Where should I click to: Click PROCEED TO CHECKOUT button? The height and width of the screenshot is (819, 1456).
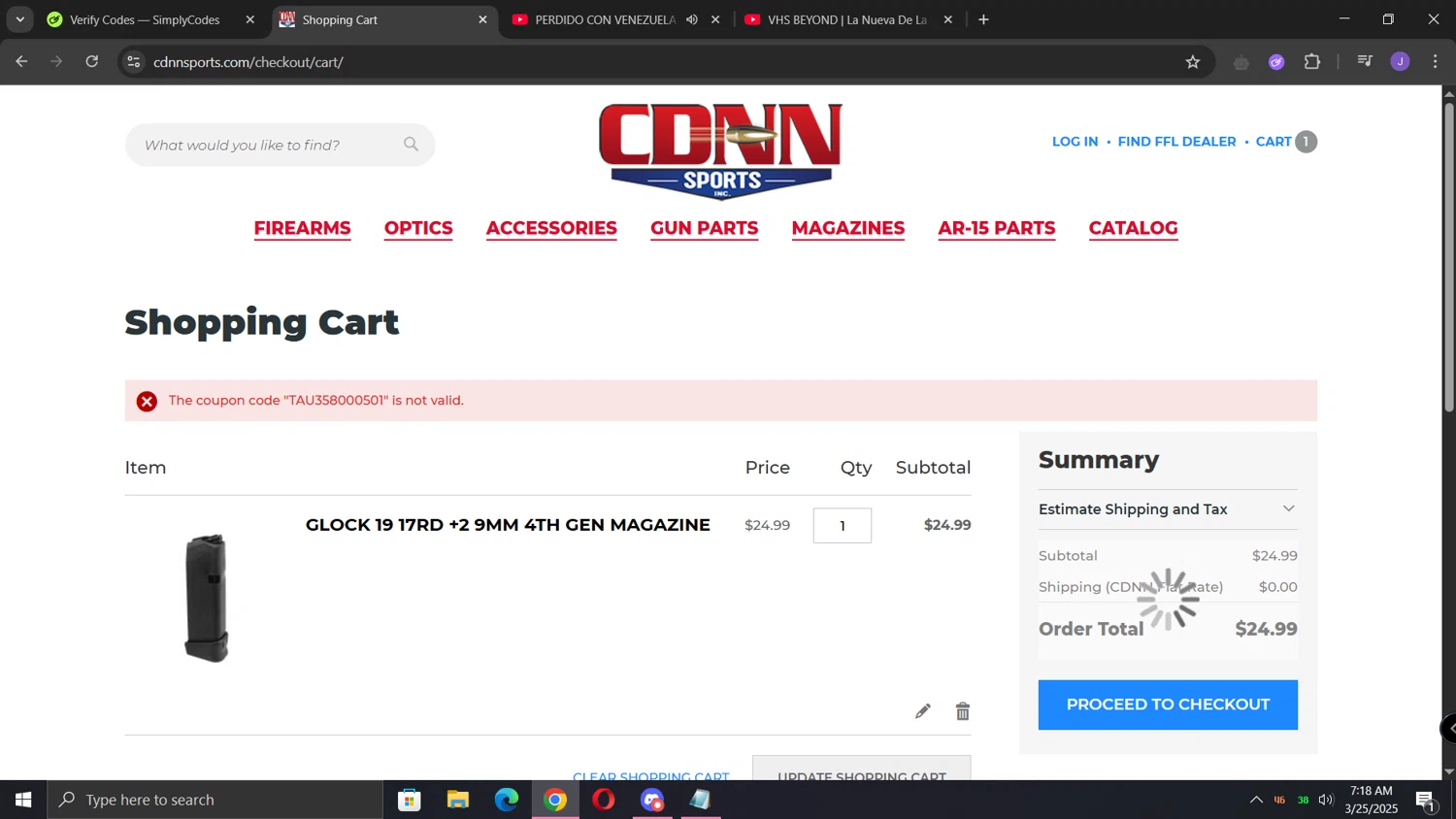[1168, 704]
